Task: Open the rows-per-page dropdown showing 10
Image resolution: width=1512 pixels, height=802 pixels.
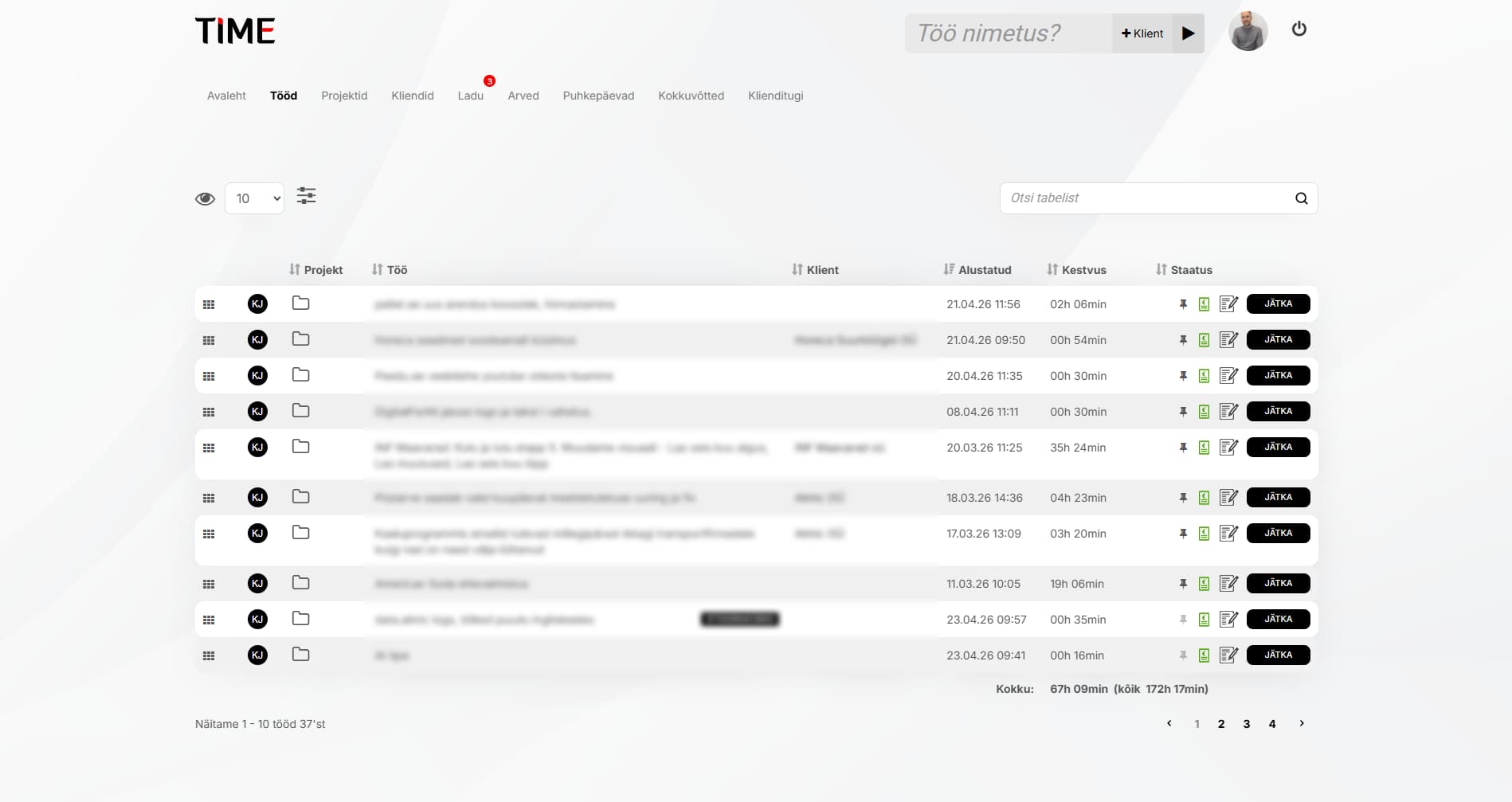Action: [255, 198]
